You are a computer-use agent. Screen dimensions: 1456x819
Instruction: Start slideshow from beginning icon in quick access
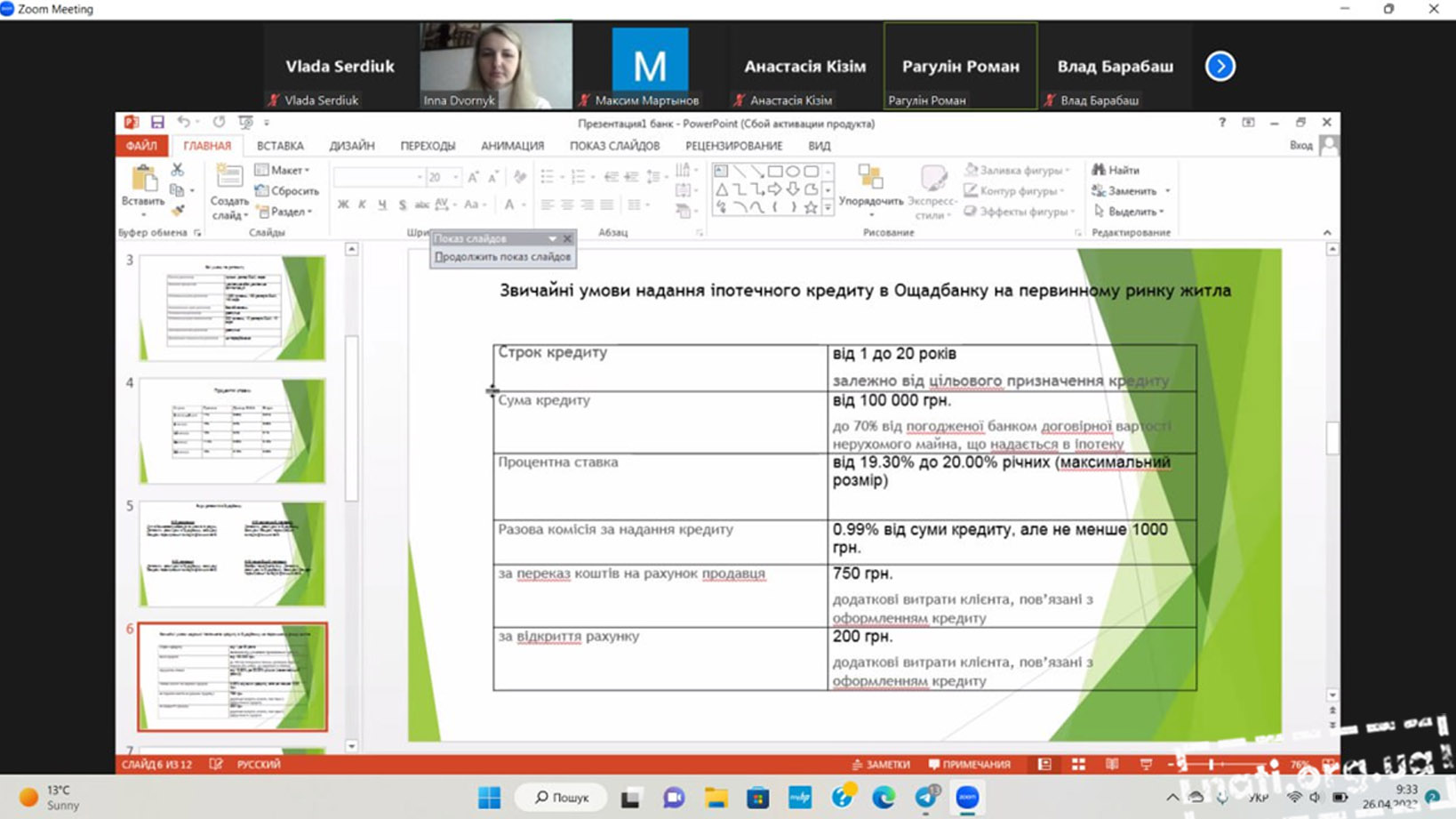[245, 122]
